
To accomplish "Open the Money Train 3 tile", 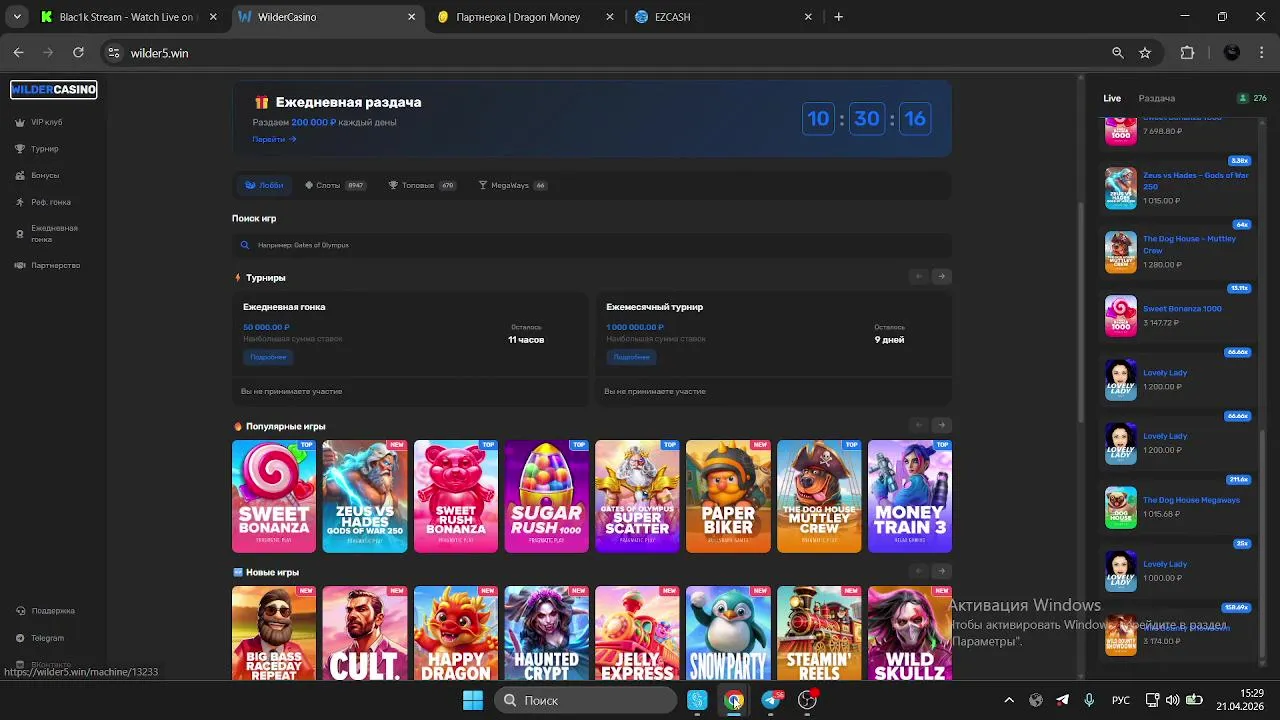I will (910, 496).
